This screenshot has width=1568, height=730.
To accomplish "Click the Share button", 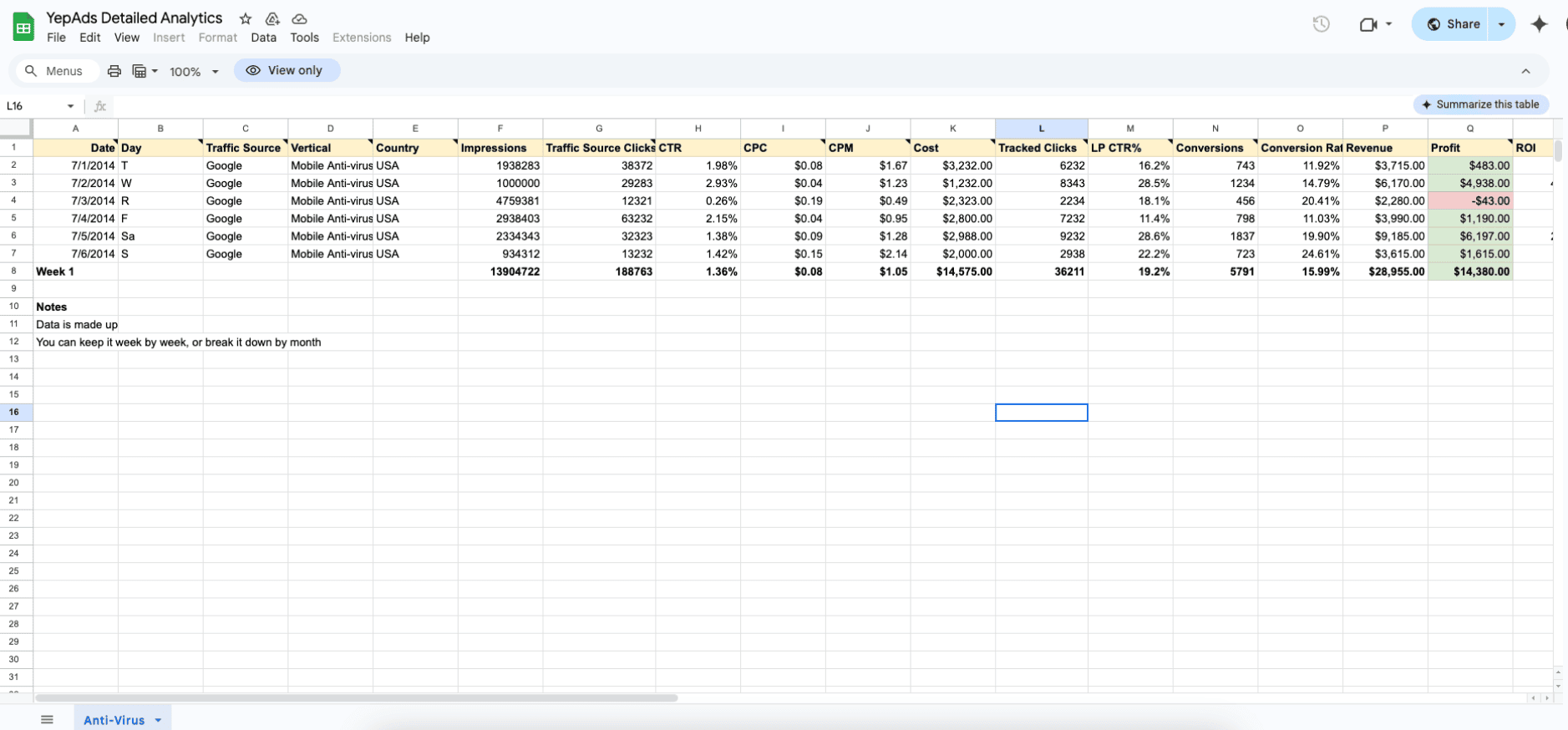I will click(1453, 24).
